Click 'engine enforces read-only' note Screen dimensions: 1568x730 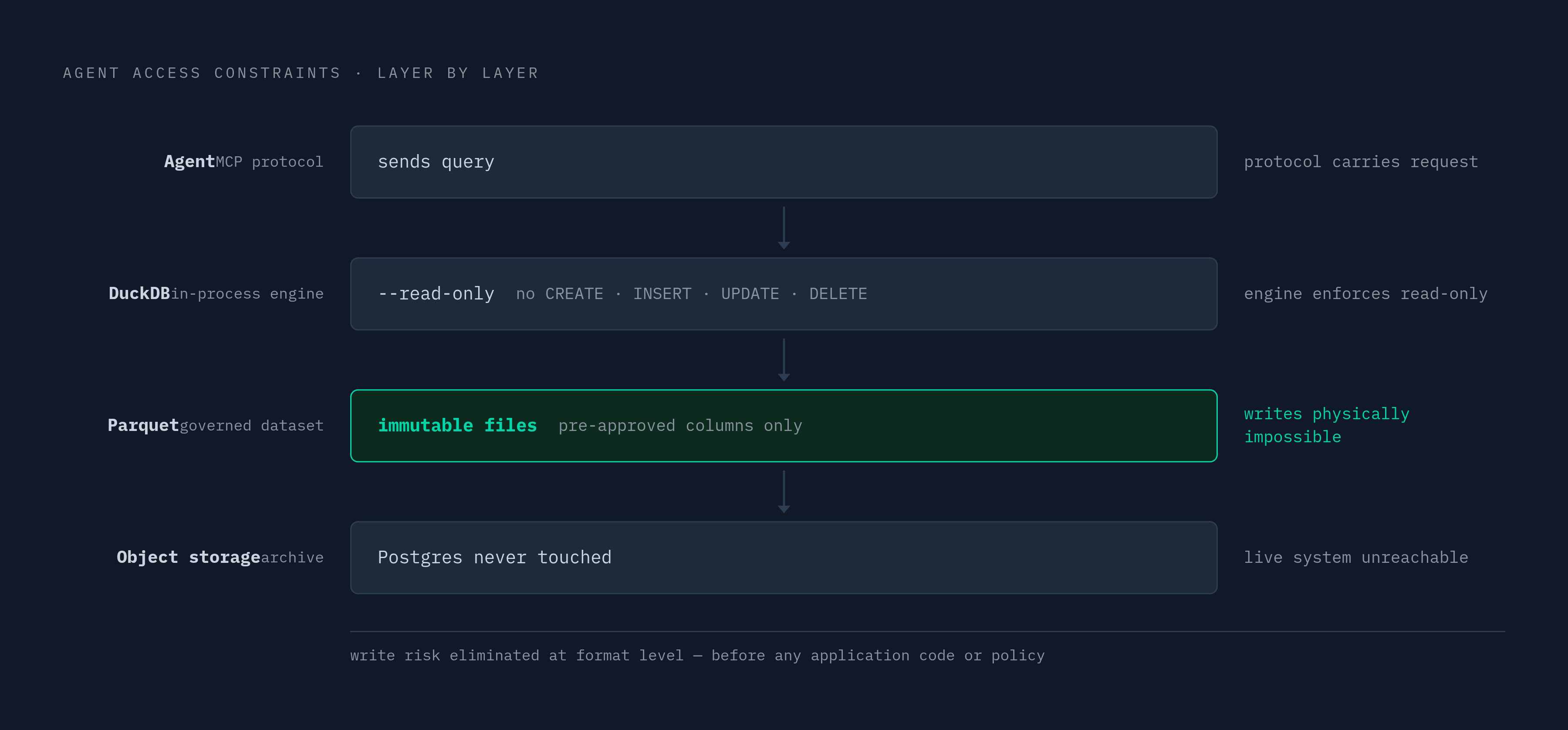(x=1365, y=294)
